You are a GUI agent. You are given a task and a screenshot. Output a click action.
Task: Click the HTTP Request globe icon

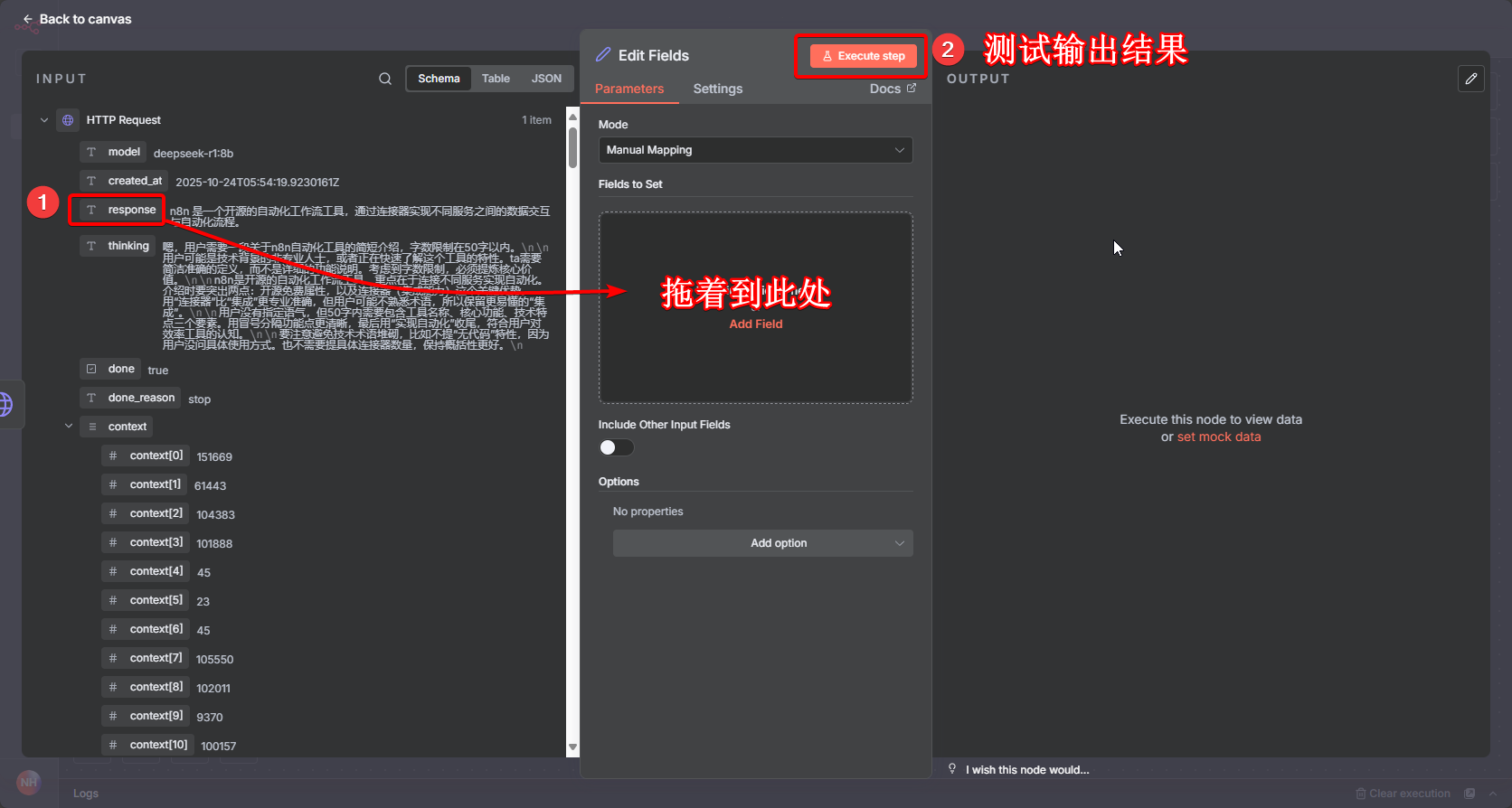click(68, 120)
